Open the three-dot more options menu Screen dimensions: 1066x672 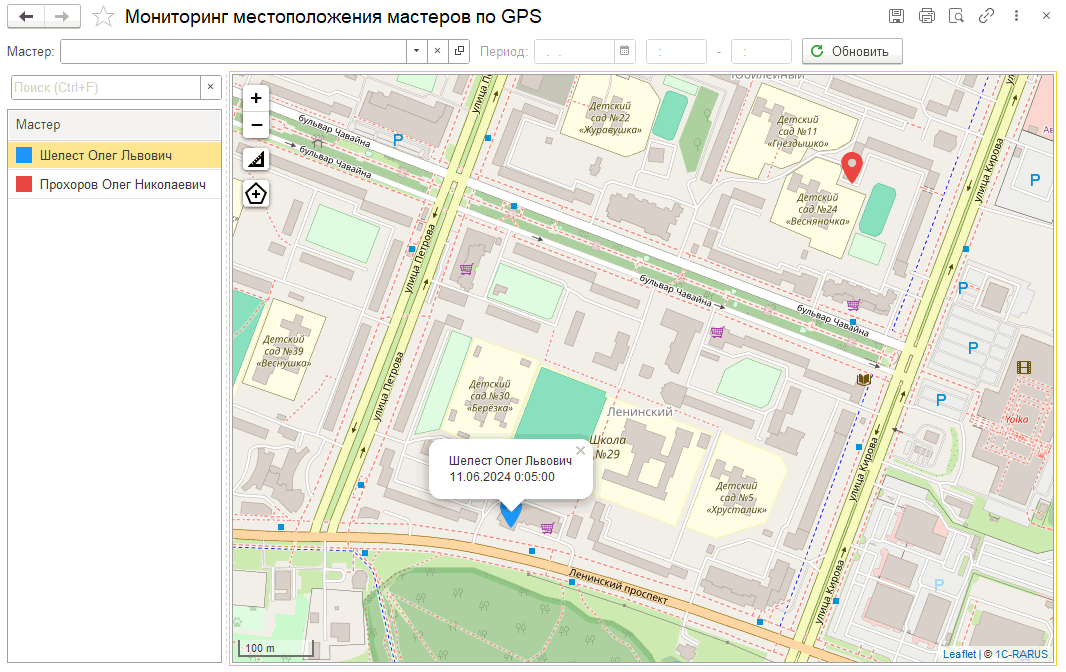pos(1016,16)
